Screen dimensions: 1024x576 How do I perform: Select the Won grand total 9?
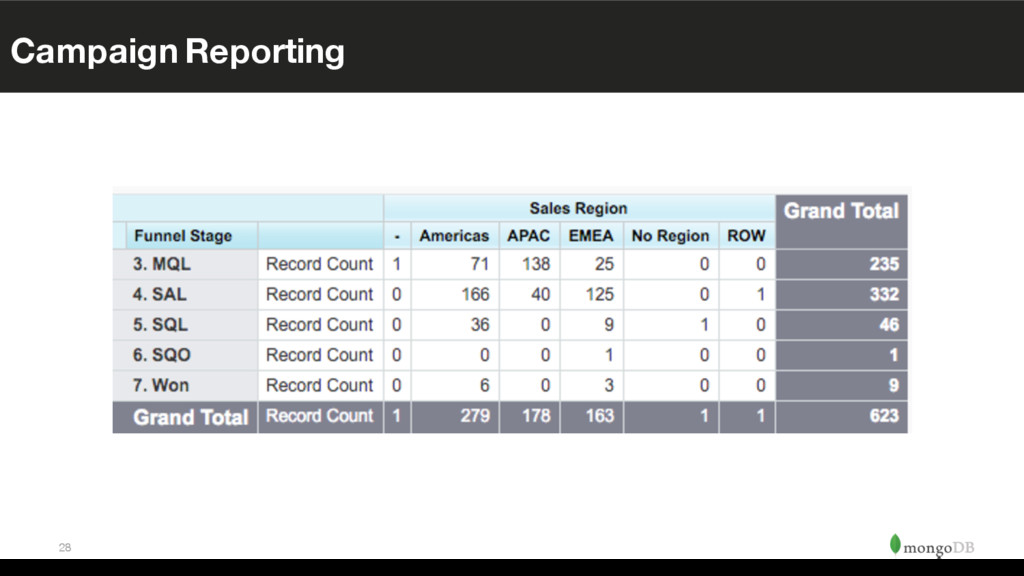pos(894,385)
